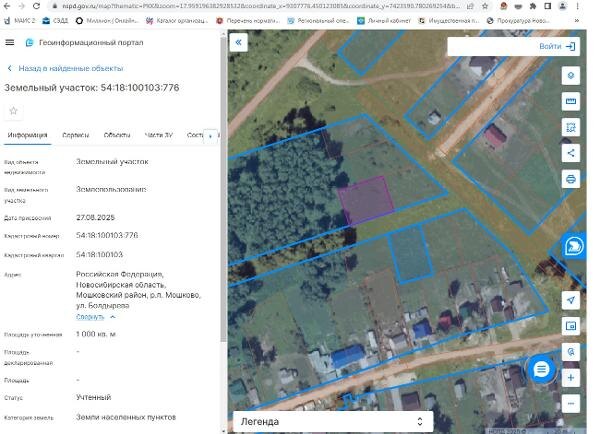Viewport: 600px width, 434px height.
Task: Click the Войти login button
Action: [557, 46]
